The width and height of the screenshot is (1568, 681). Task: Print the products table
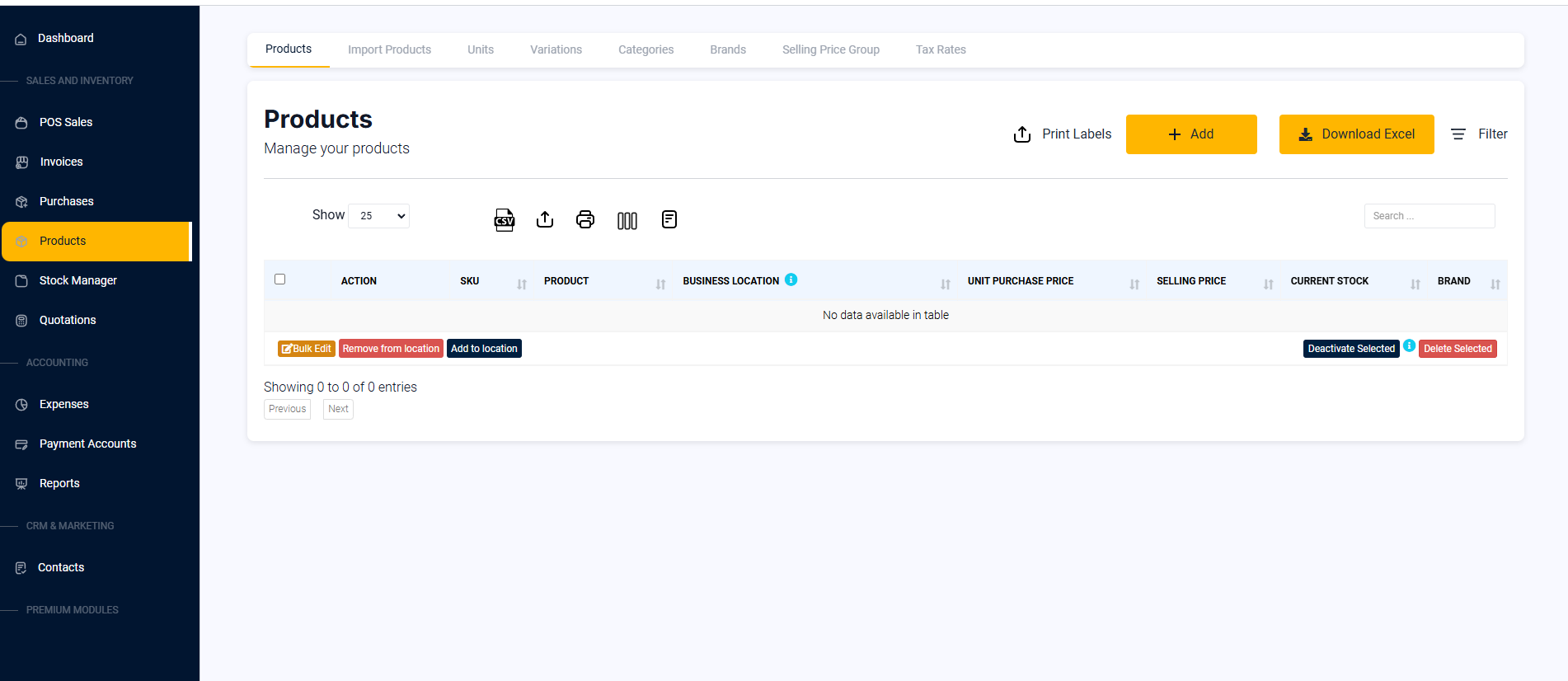[585, 219]
